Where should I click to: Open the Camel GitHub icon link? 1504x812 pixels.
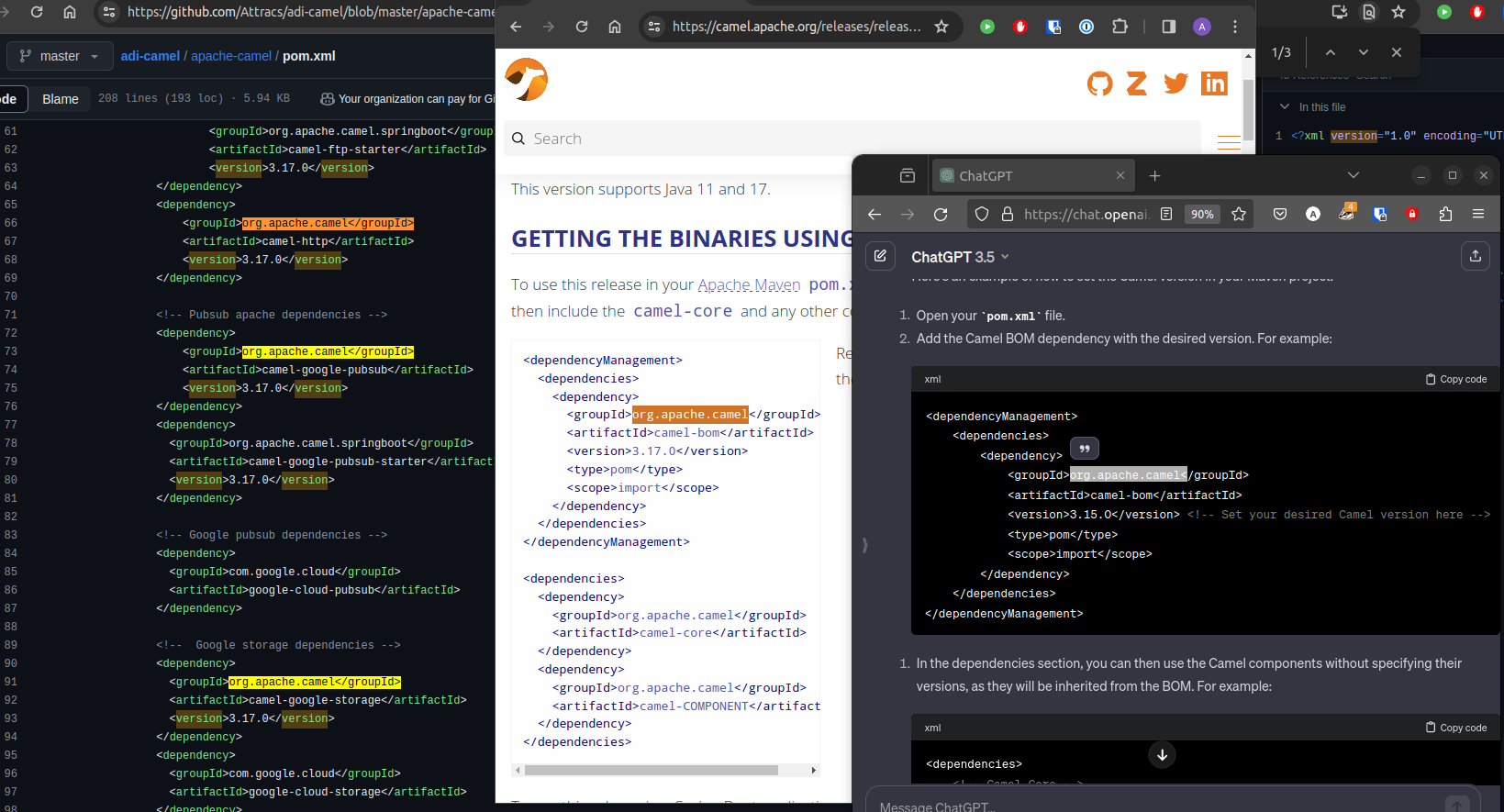click(x=1099, y=83)
